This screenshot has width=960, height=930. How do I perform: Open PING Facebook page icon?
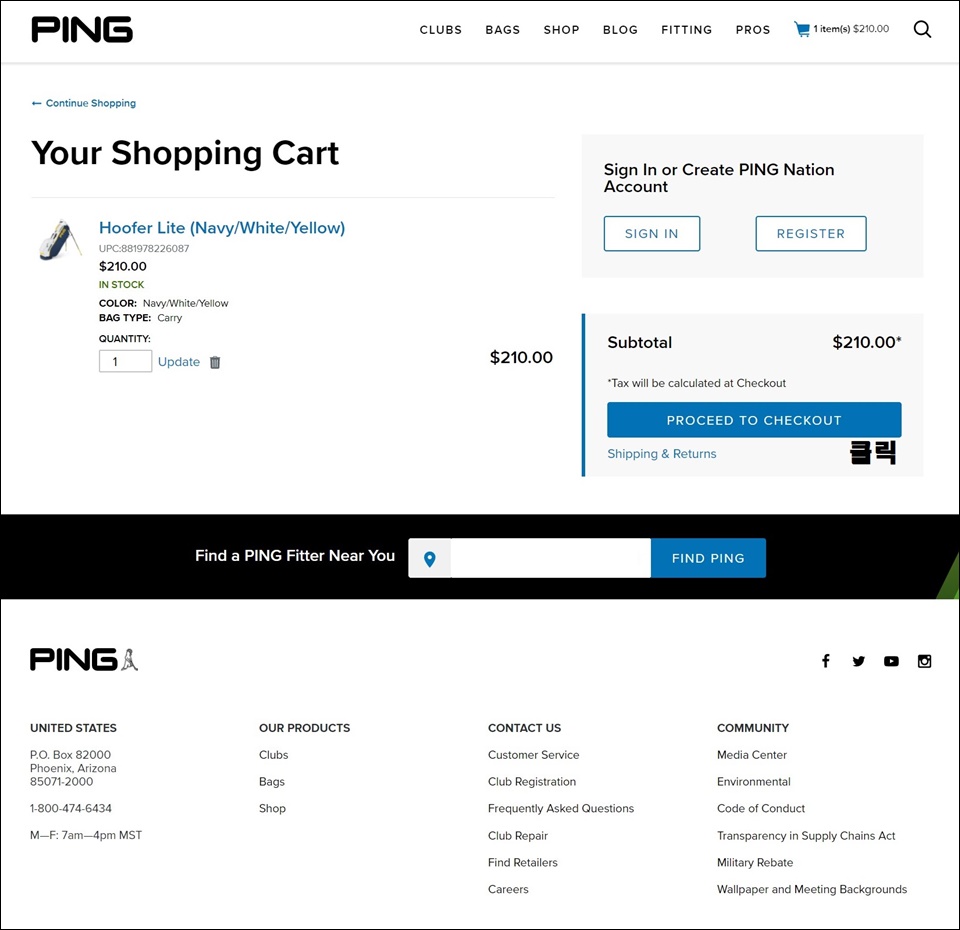coord(826,661)
